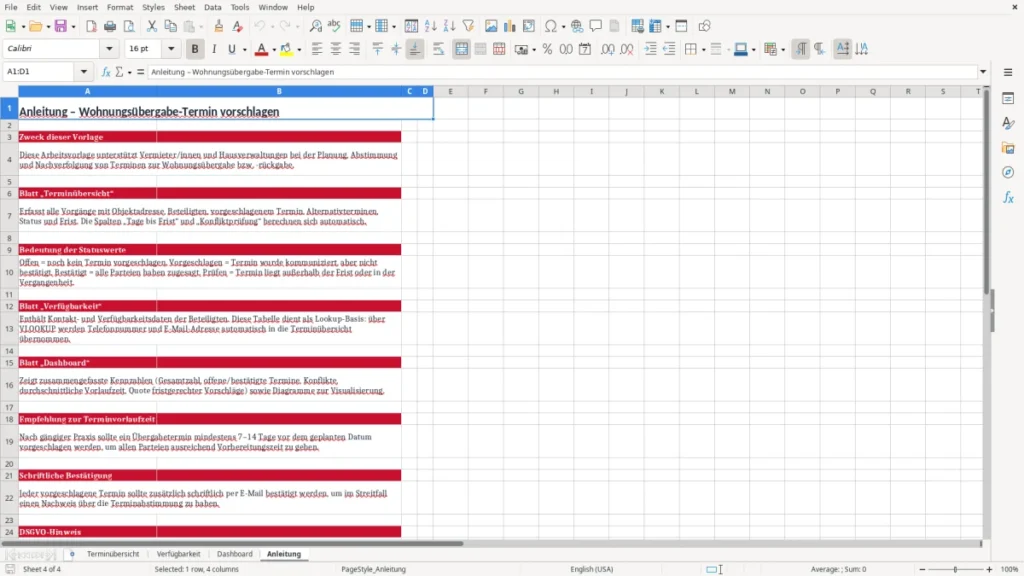Viewport: 1024px width, 576px height.
Task: Expand the Name Box dropdown arrow
Action: click(84, 72)
